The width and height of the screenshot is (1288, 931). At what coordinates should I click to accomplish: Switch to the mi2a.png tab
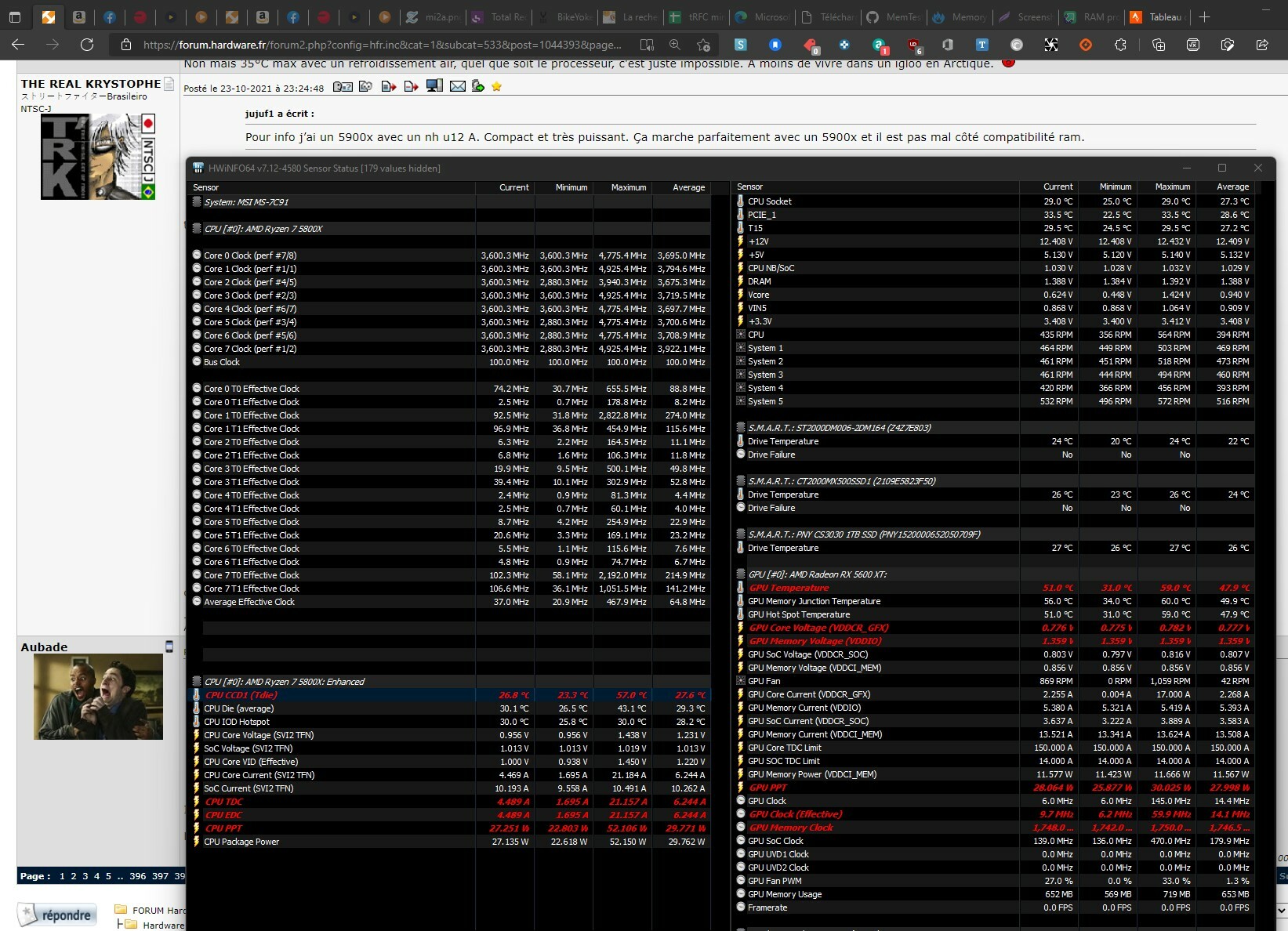[435, 16]
